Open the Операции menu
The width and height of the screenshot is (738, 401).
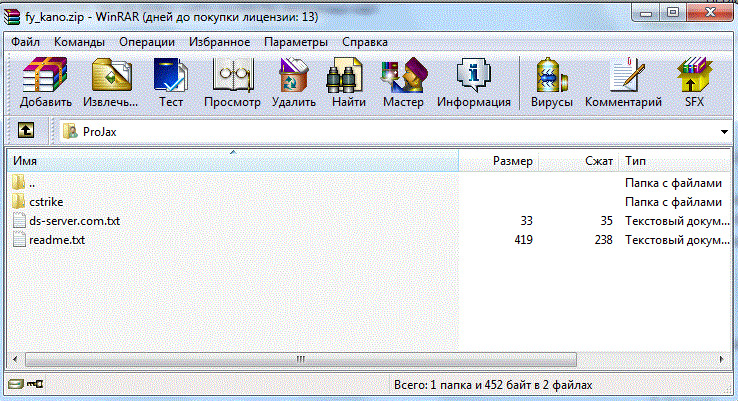pos(147,42)
